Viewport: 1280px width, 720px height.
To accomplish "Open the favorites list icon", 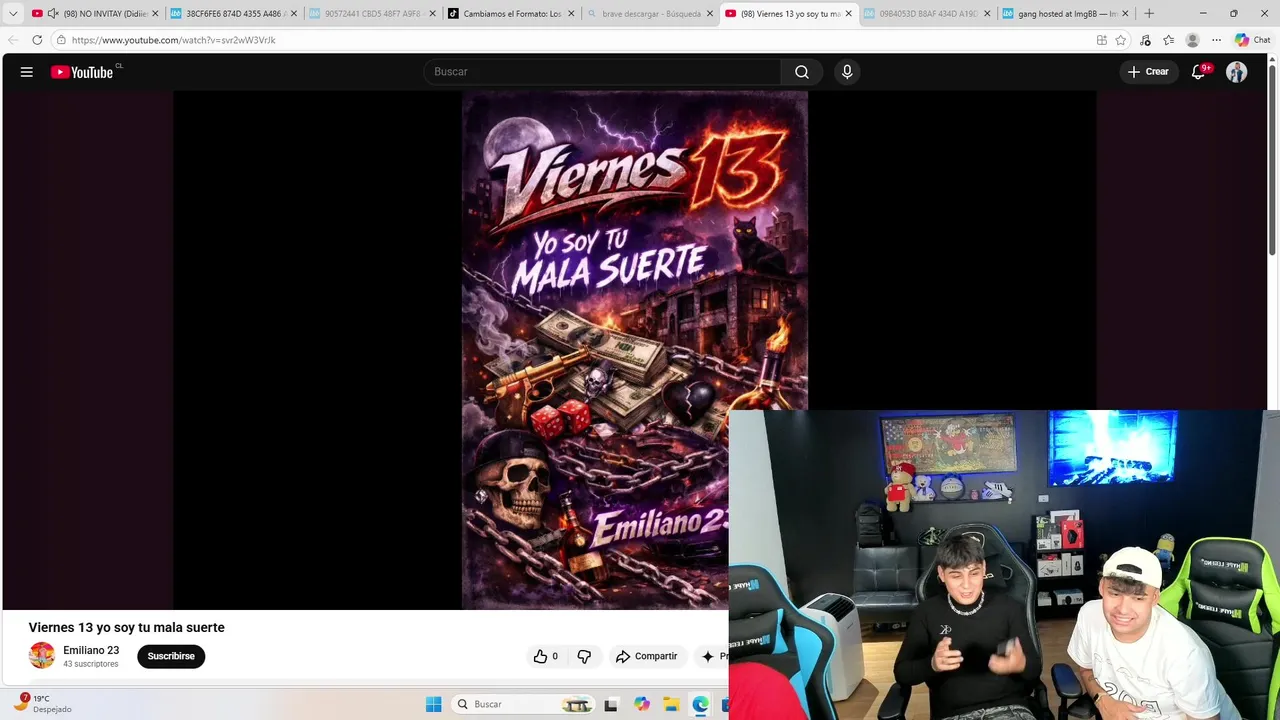I will point(1168,40).
